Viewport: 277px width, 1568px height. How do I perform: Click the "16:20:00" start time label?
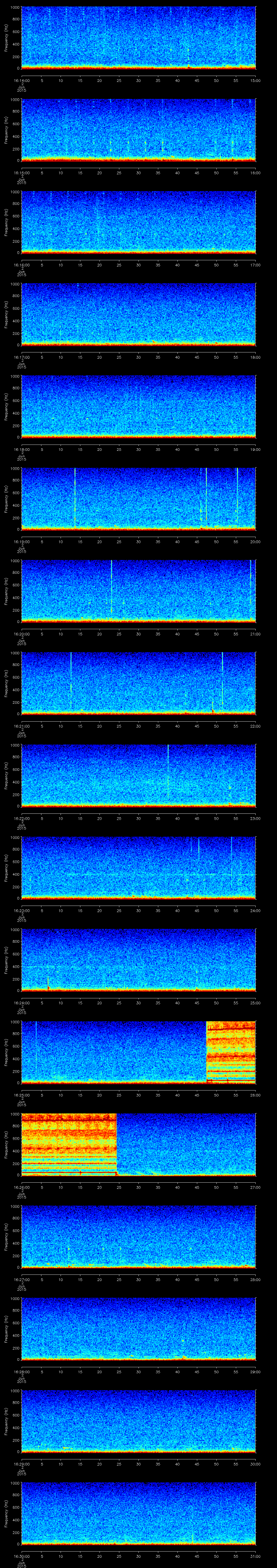21,634
